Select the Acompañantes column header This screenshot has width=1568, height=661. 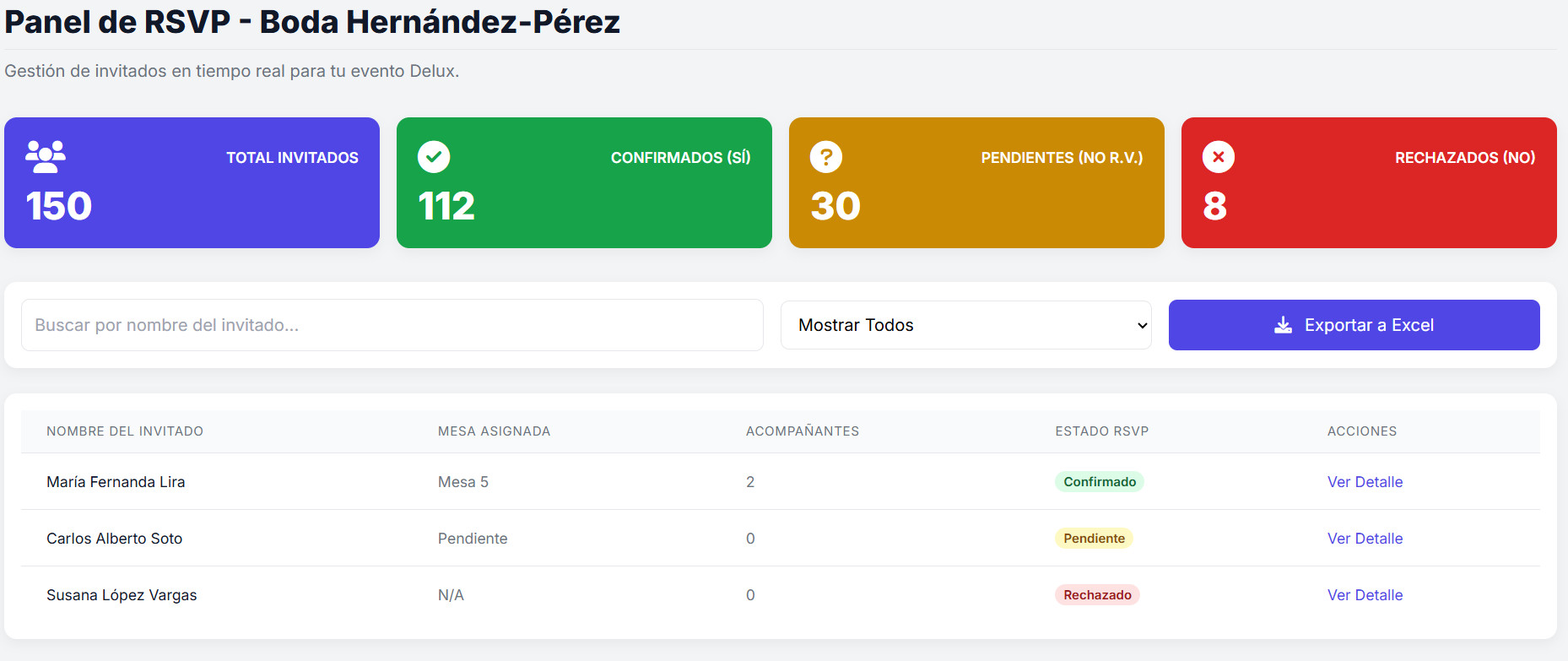pyautogui.click(x=802, y=431)
